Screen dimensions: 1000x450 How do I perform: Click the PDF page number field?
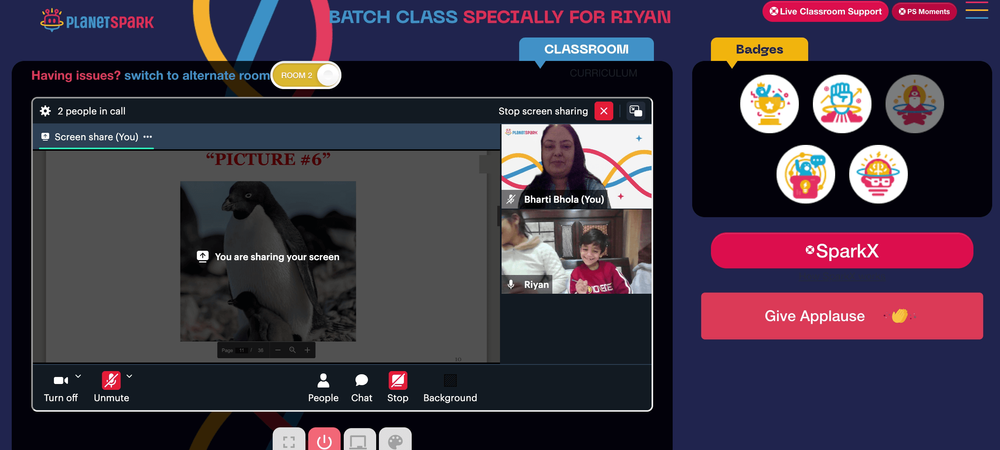[242, 350]
